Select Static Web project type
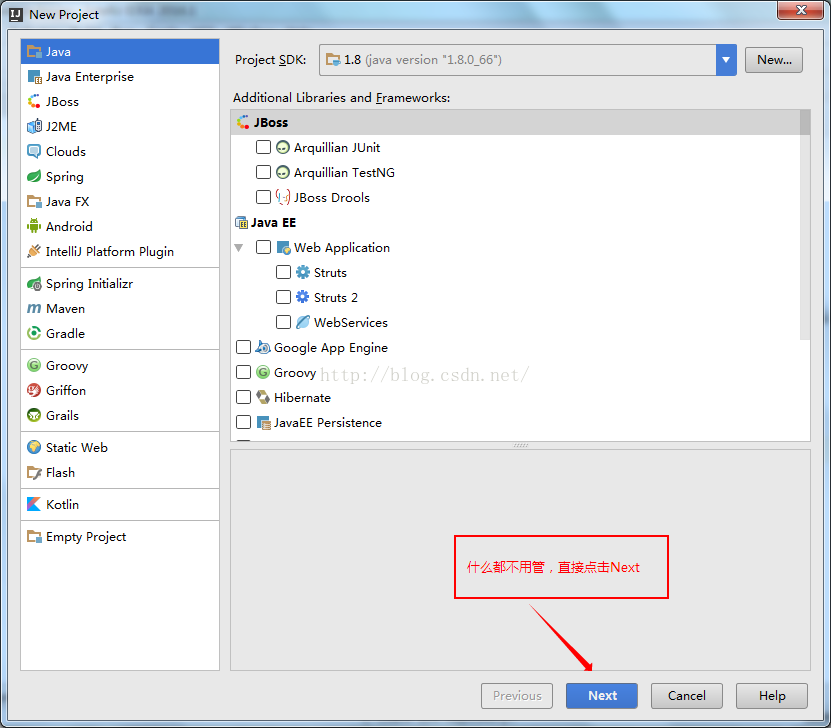The image size is (831, 728). 120,447
